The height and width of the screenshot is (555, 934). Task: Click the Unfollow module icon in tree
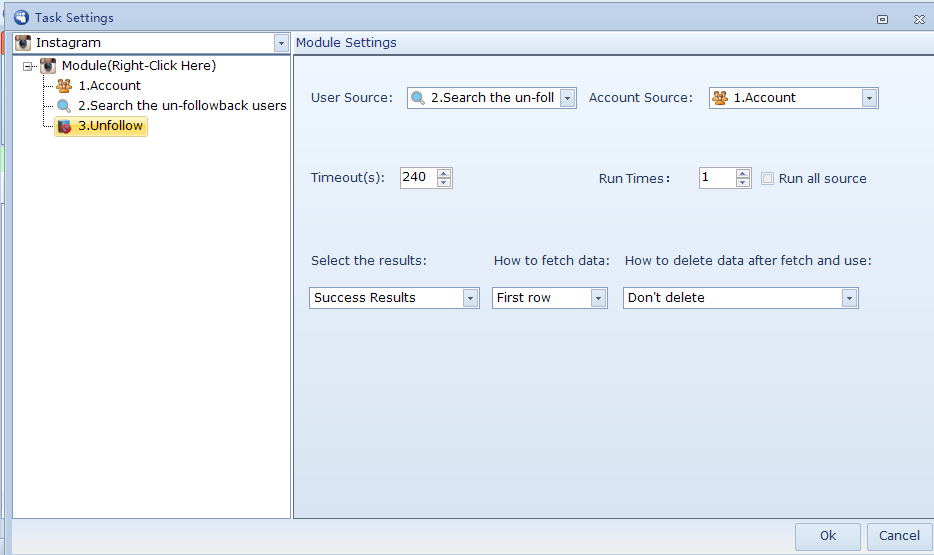point(64,126)
